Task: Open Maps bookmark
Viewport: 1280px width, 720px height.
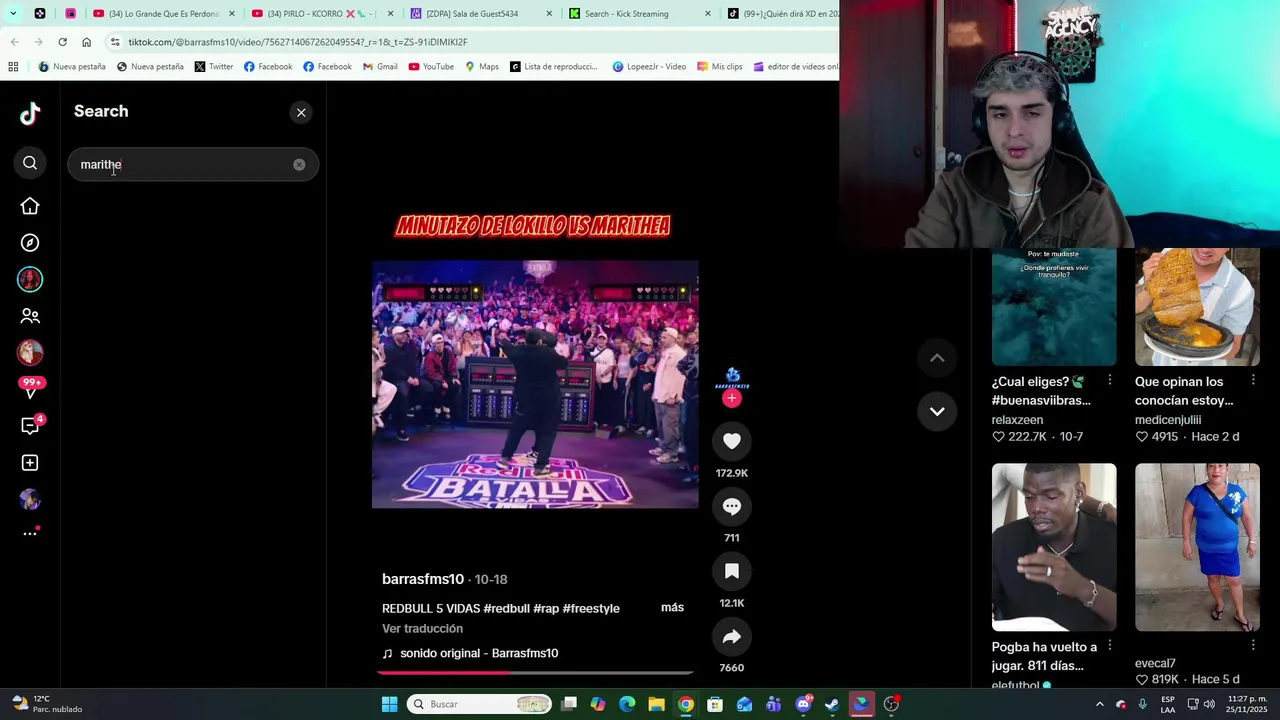Action: [x=481, y=67]
